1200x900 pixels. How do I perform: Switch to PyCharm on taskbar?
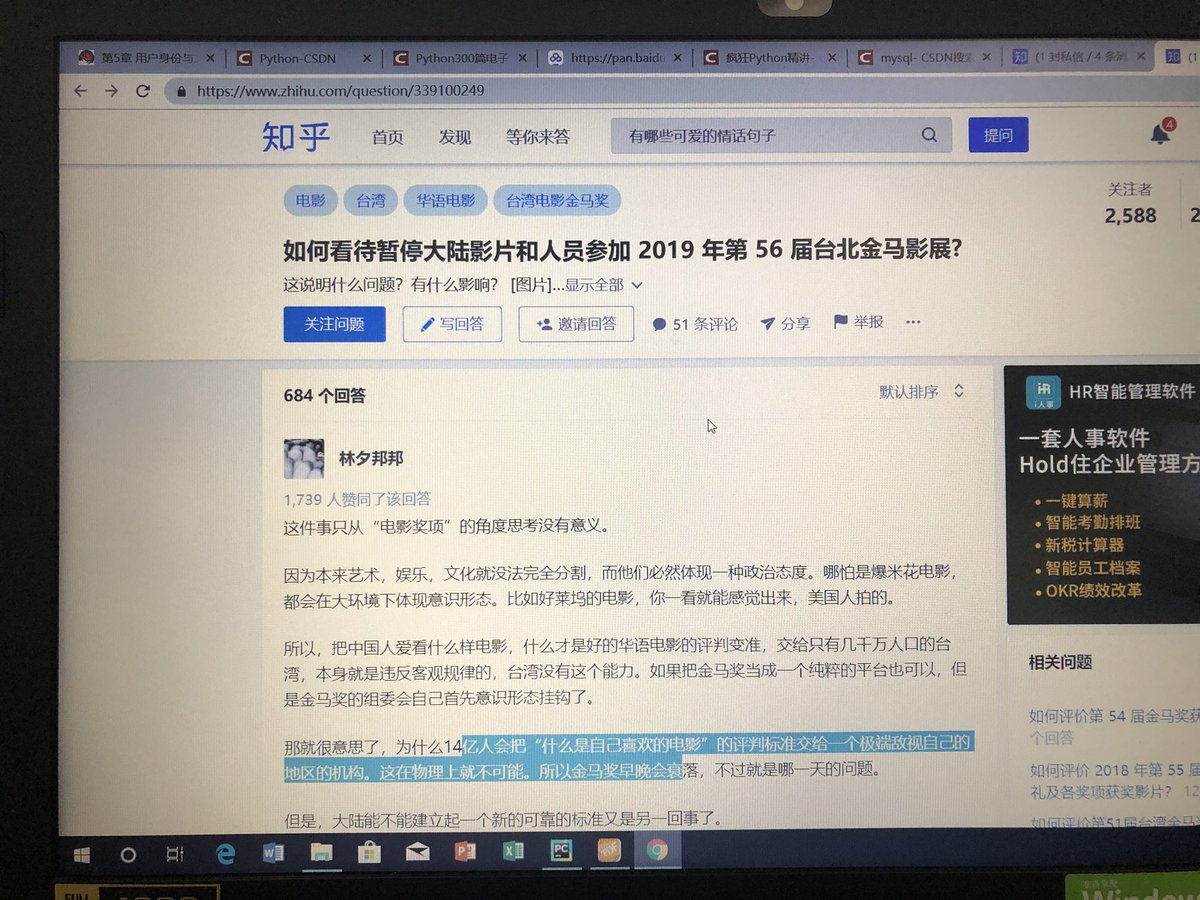click(561, 851)
